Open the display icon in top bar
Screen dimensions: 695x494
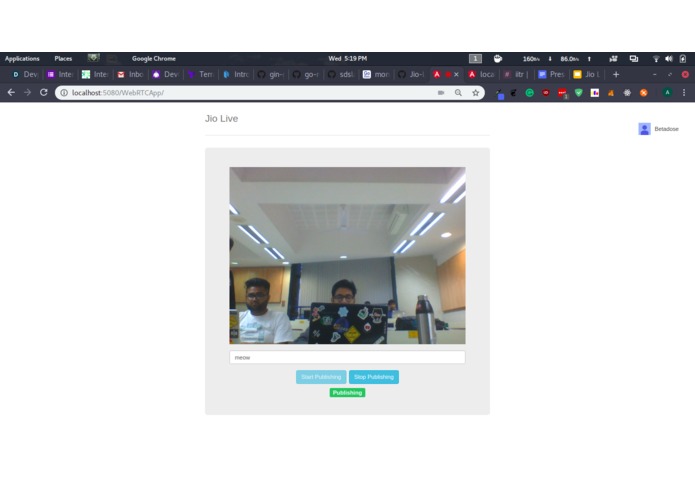point(634,58)
